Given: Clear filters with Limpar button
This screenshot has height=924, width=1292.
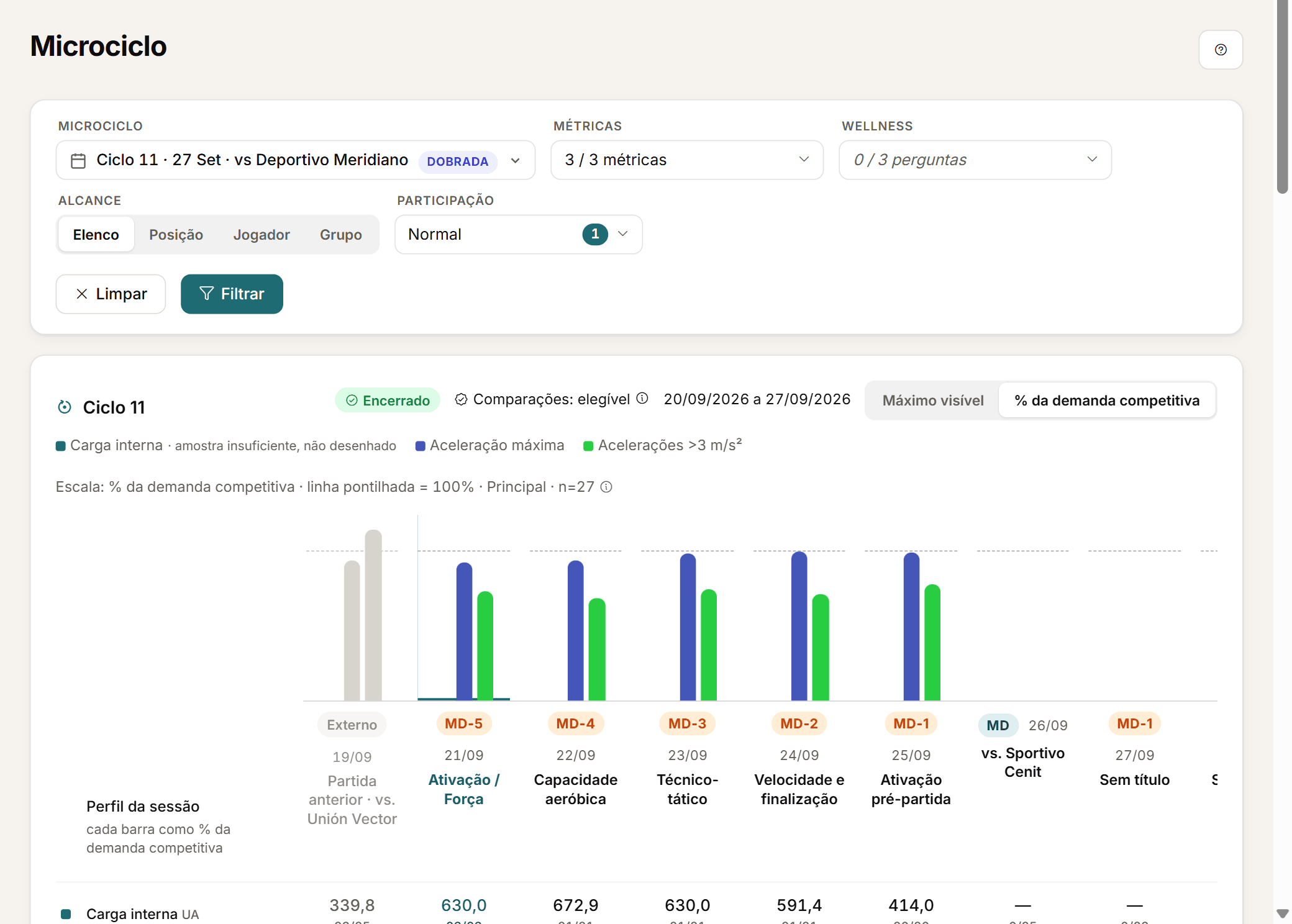Looking at the screenshot, I should click(111, 294).
